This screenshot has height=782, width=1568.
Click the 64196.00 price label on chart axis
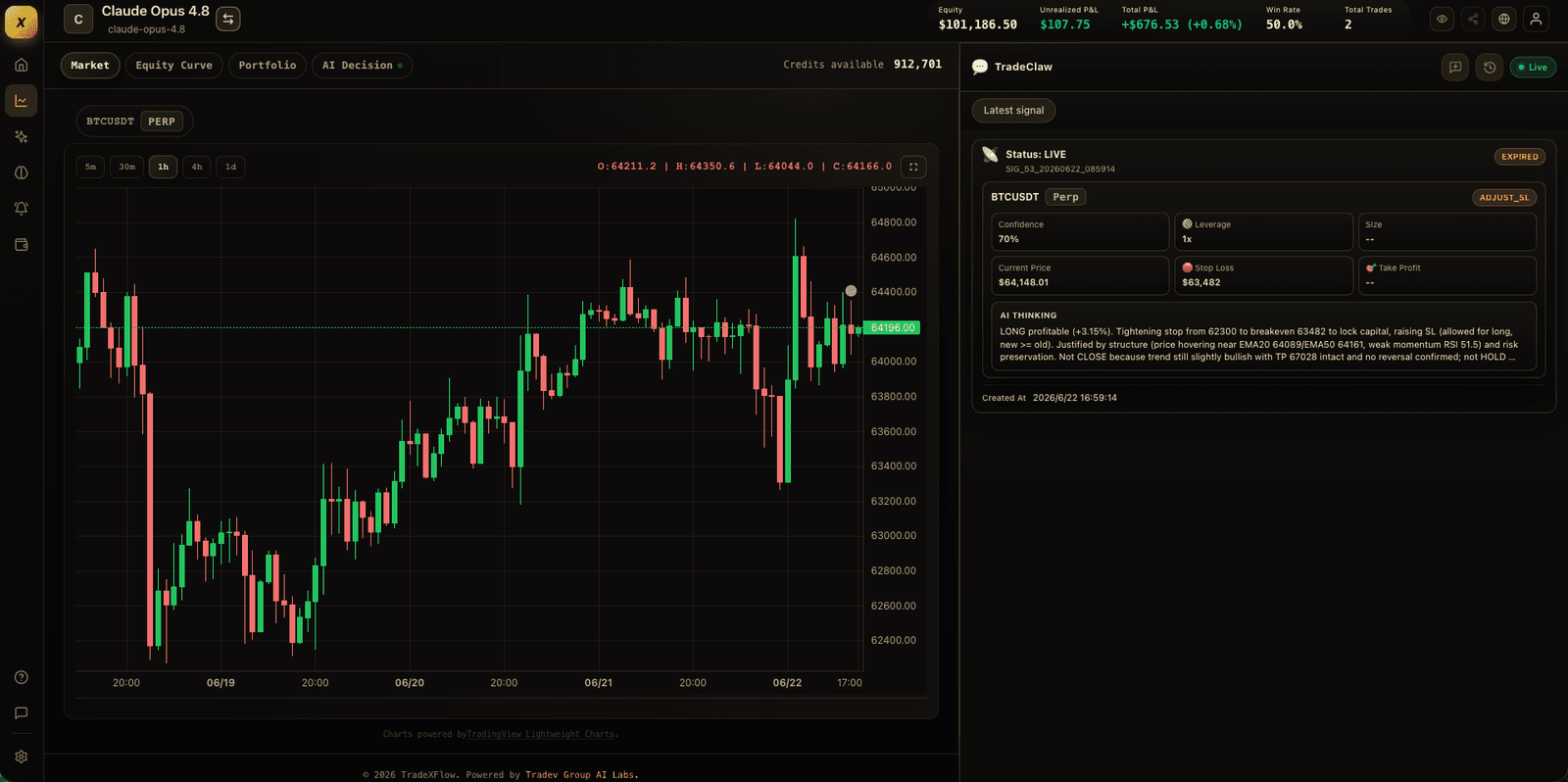point(892,328)
